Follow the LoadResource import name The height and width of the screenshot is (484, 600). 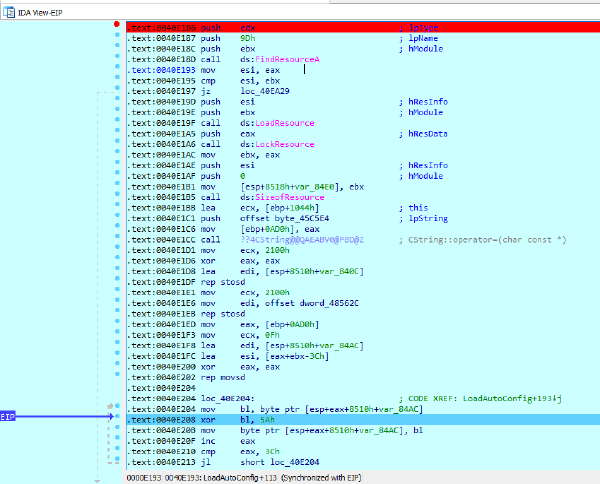coord(284,123)
